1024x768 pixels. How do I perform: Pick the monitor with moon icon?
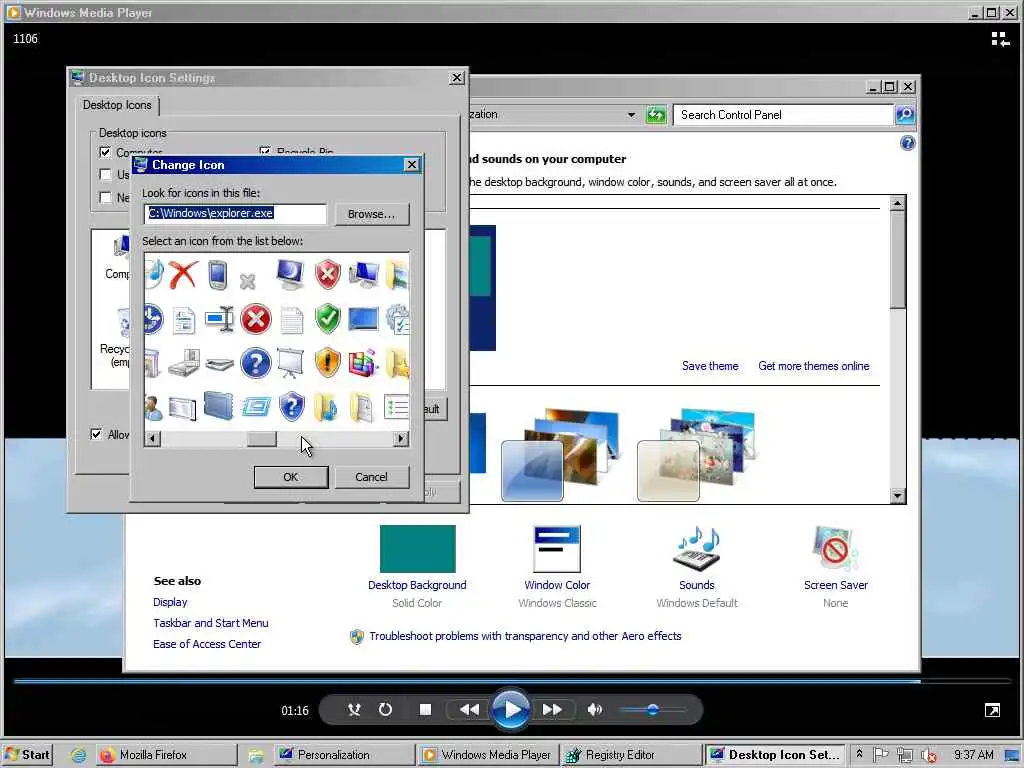[290, 274]
